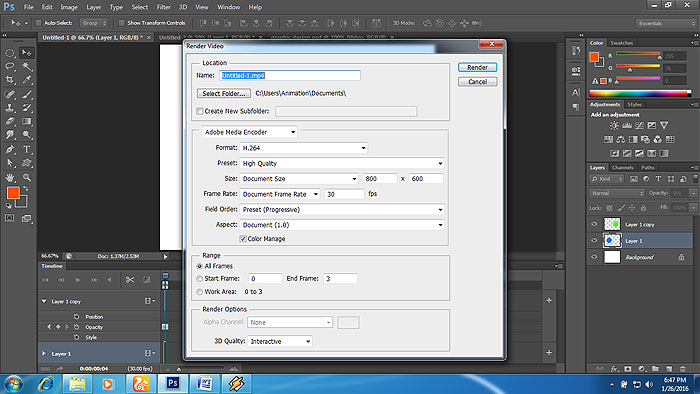The width and height of the screenshot is (700, 394).
Task: Toggle the Color Manage checkbox
Action: 243,239
